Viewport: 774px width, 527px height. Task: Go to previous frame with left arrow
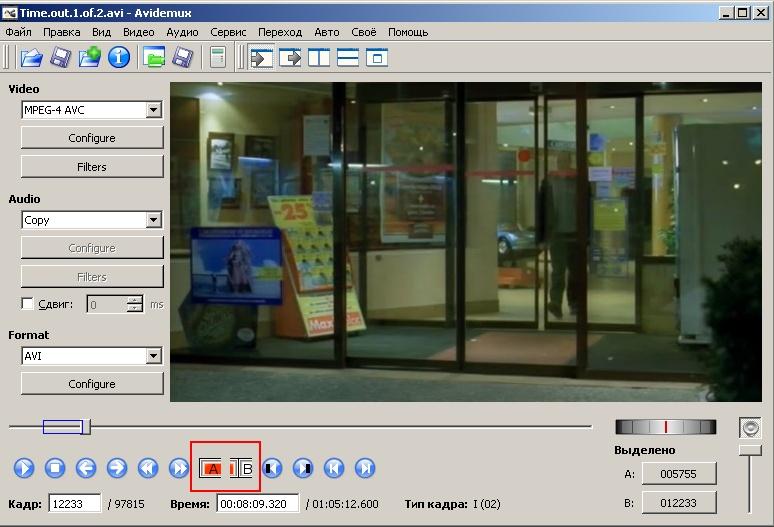click(86, 468)
